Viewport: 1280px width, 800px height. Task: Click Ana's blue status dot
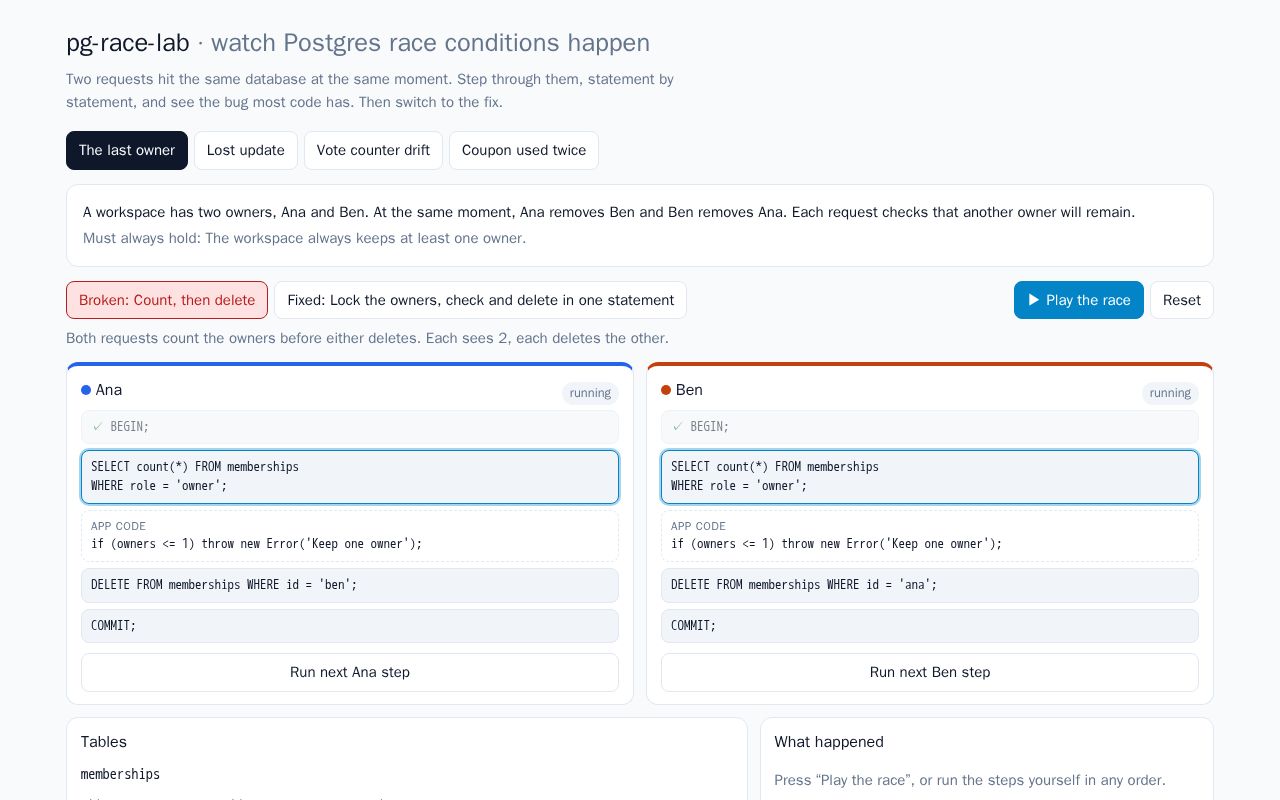pyautogui.click(x=86, y=390)
